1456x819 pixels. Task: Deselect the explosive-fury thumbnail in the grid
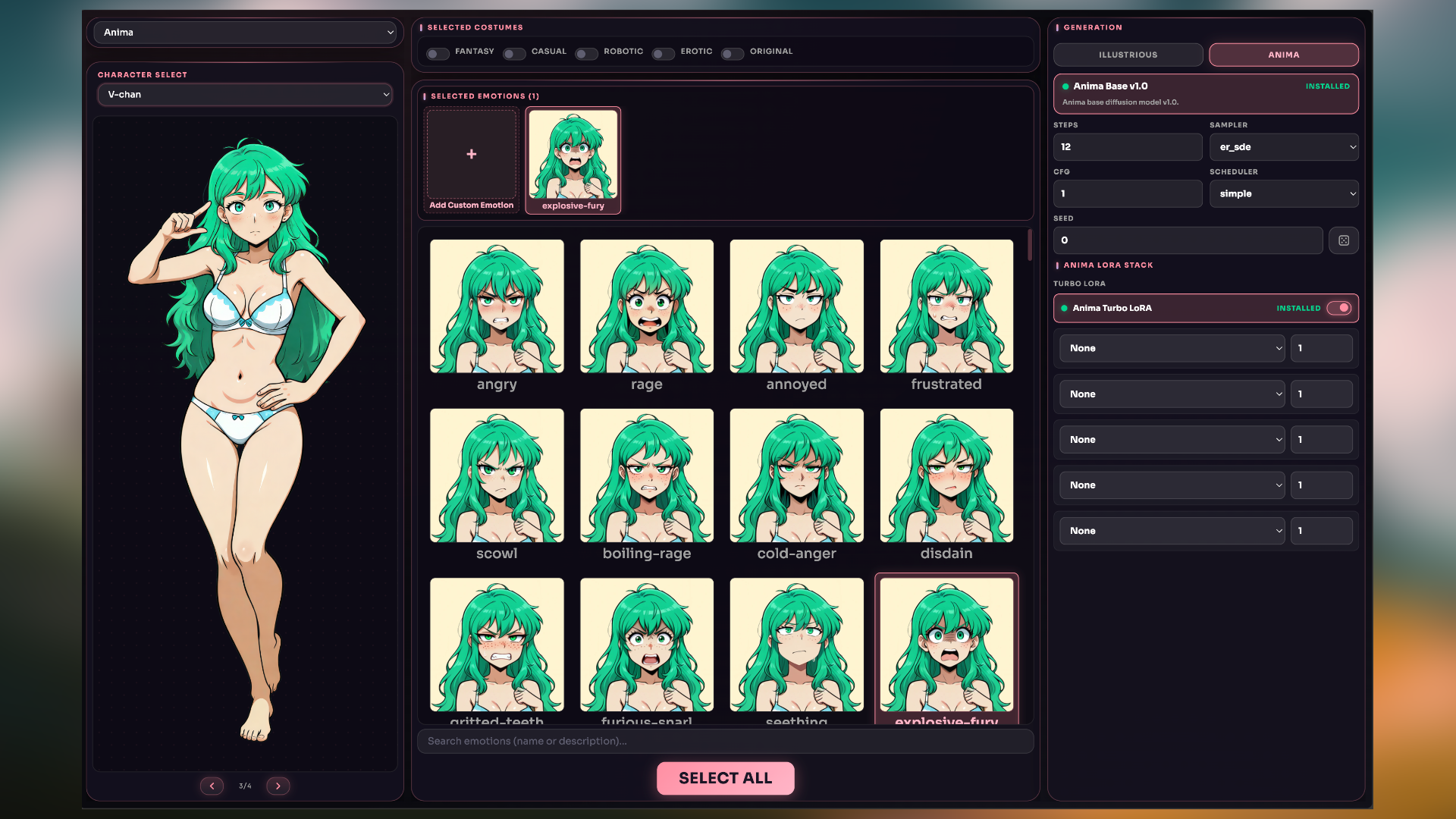click(x=946, y=645)
